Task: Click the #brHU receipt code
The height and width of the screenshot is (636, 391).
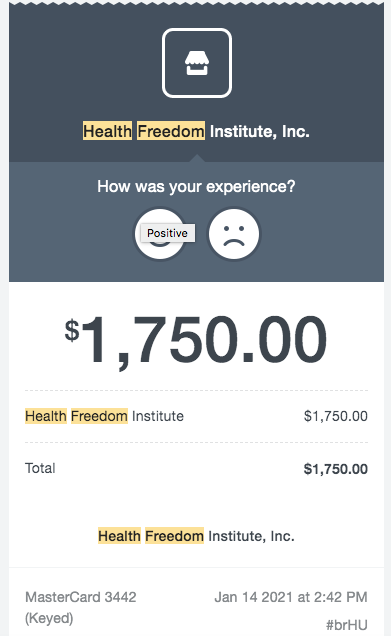Action: [347, 625]
